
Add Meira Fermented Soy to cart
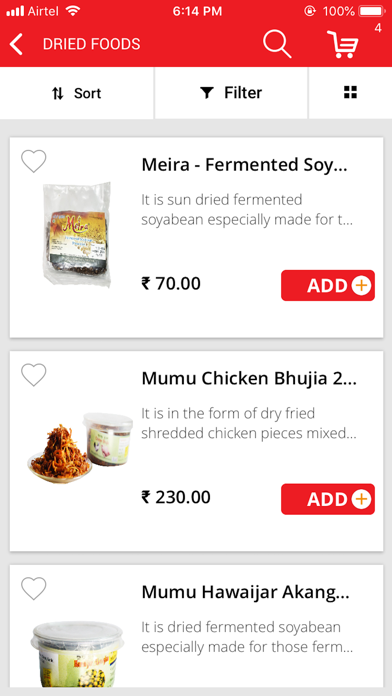[328, 285]
